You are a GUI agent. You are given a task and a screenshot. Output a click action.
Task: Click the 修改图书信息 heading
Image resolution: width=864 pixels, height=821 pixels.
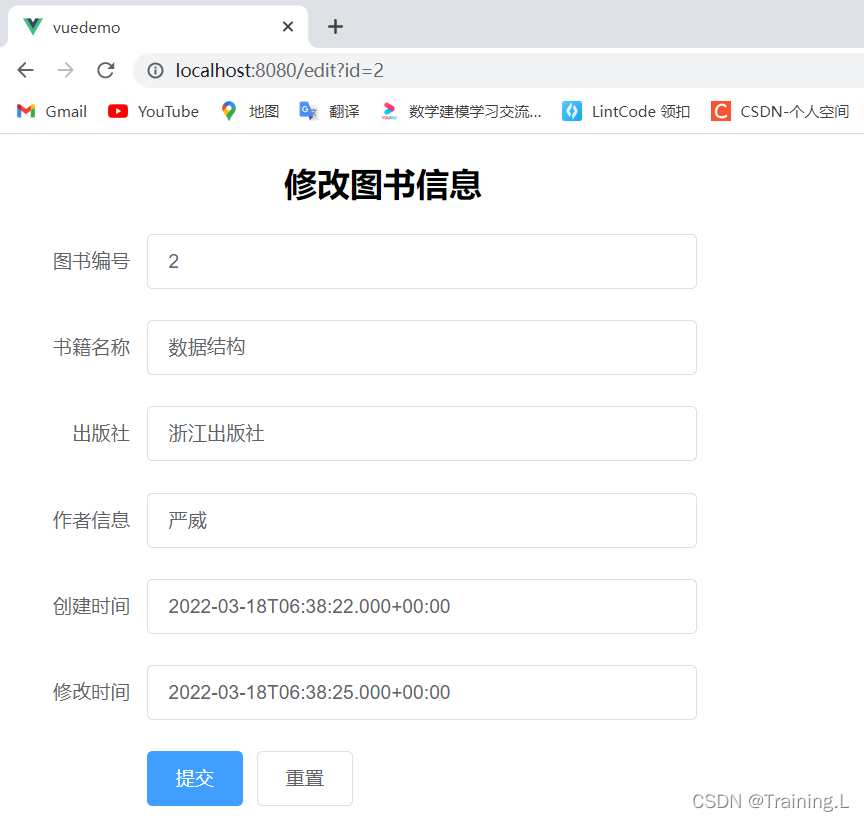382,185
